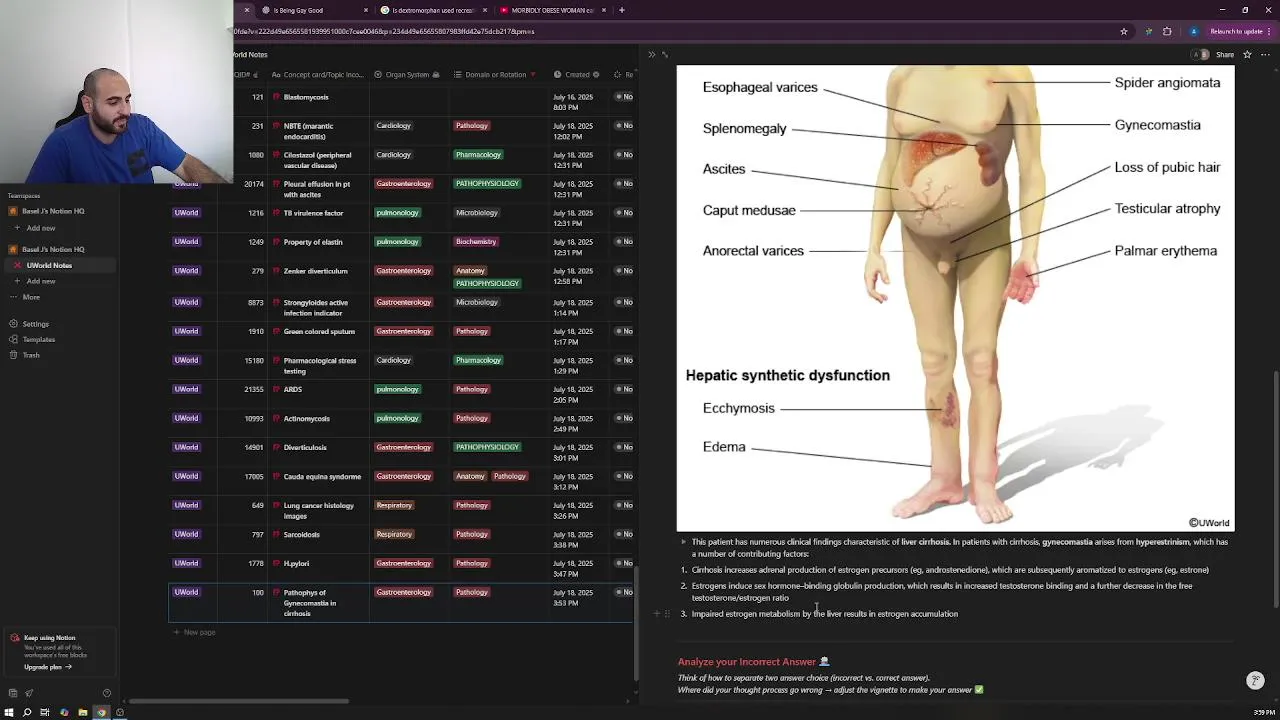Click 'Add new' under the first teamspace
The height and width of the screenshot is (720, 1280).
[x=40, y=228]
